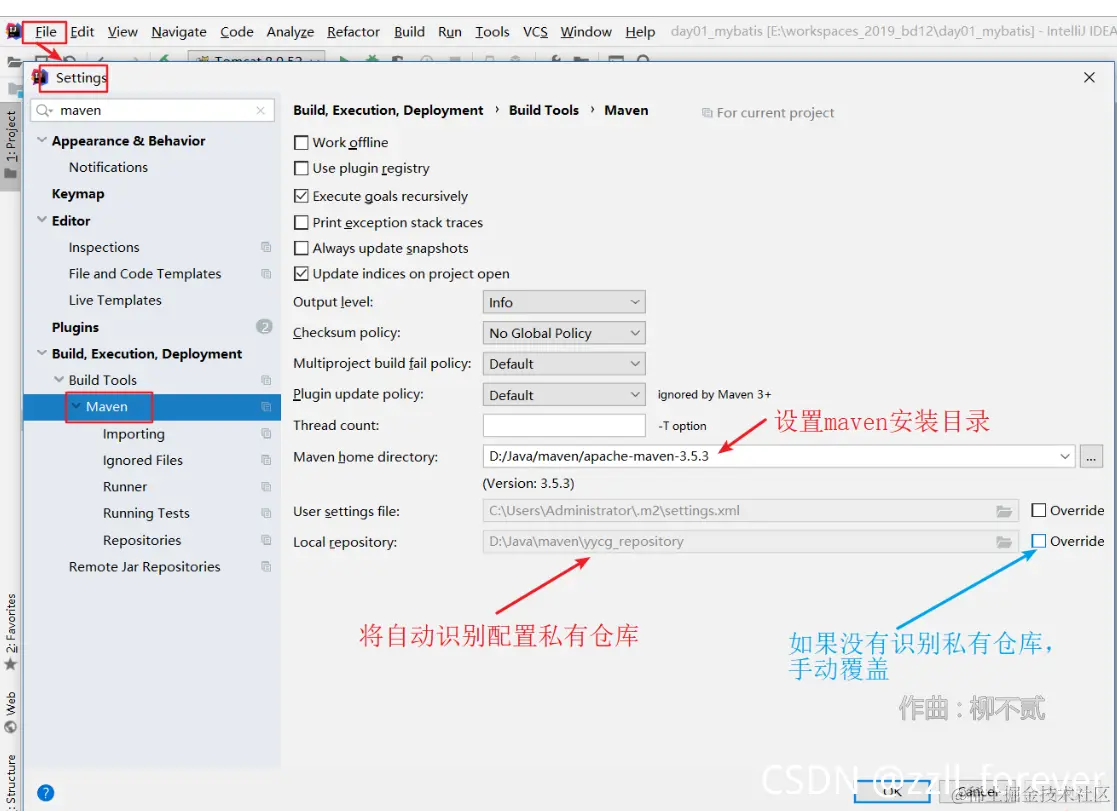Open the VCS menu
The image size is (1117, 811).
535,31
